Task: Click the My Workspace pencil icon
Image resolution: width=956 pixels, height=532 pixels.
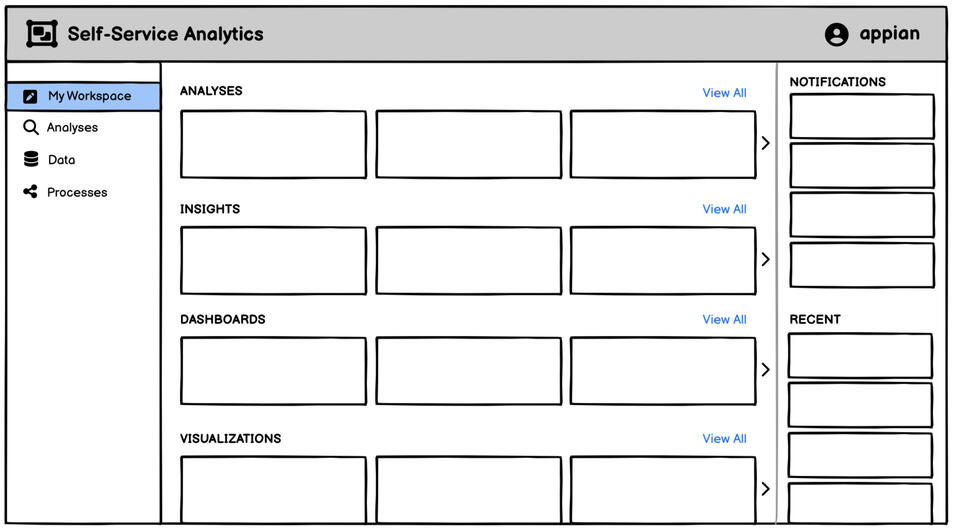Action: (30, 97)
